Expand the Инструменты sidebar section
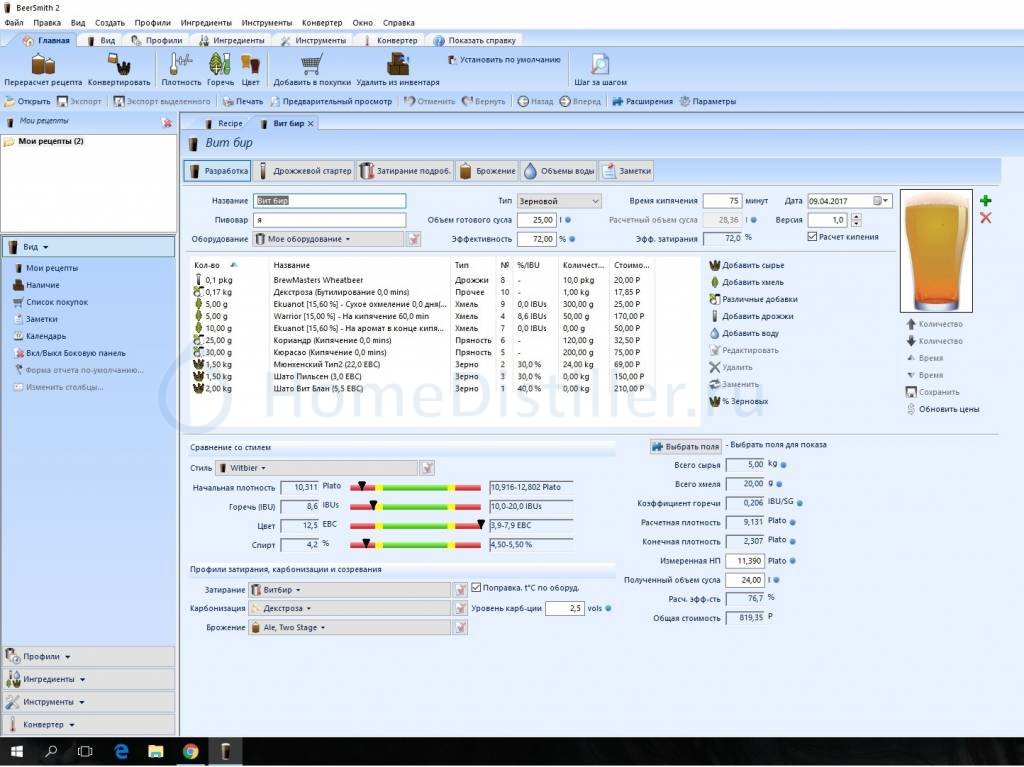 click(x=88, y=702)
